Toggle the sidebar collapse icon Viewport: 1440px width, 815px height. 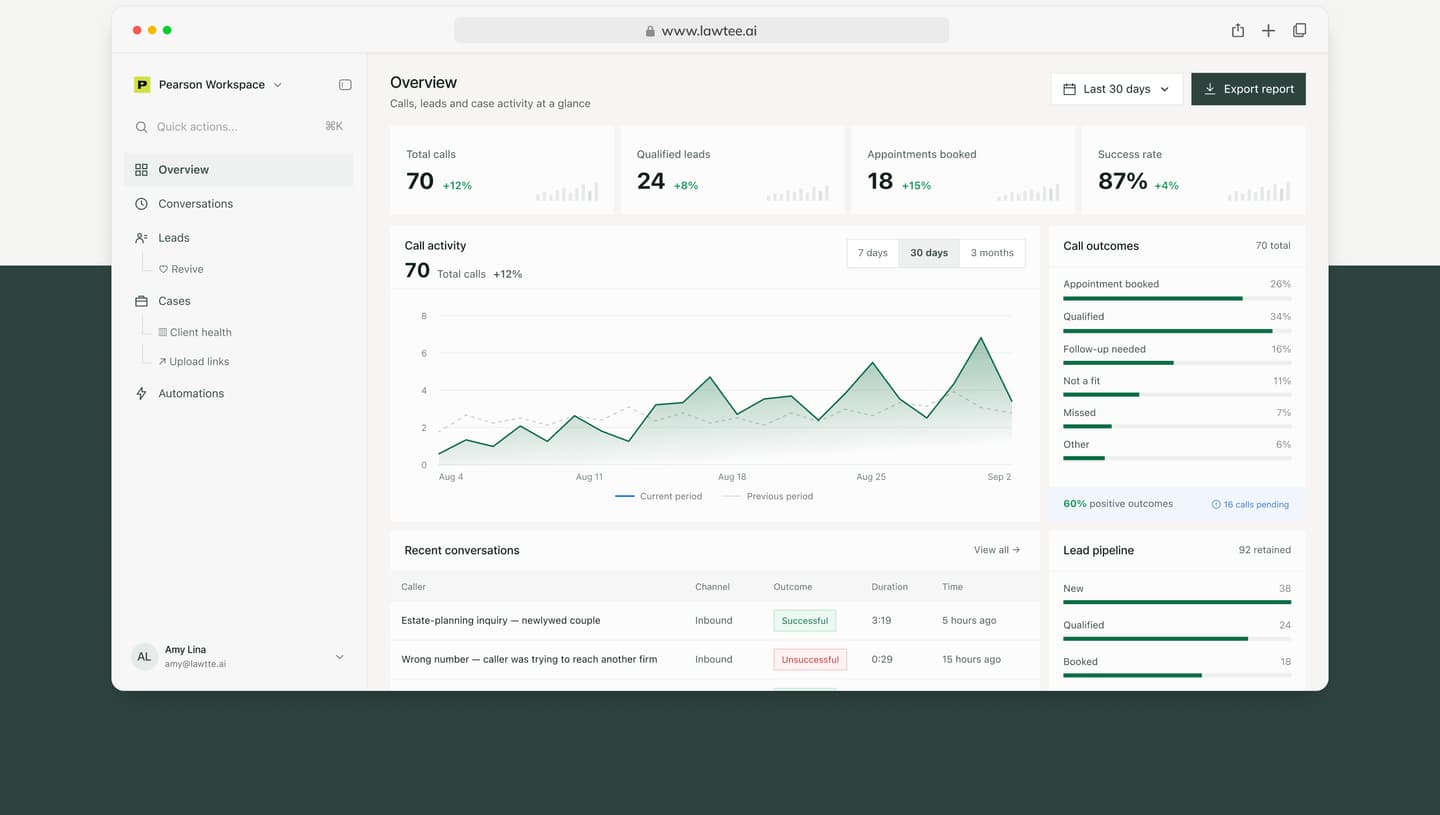345,85
